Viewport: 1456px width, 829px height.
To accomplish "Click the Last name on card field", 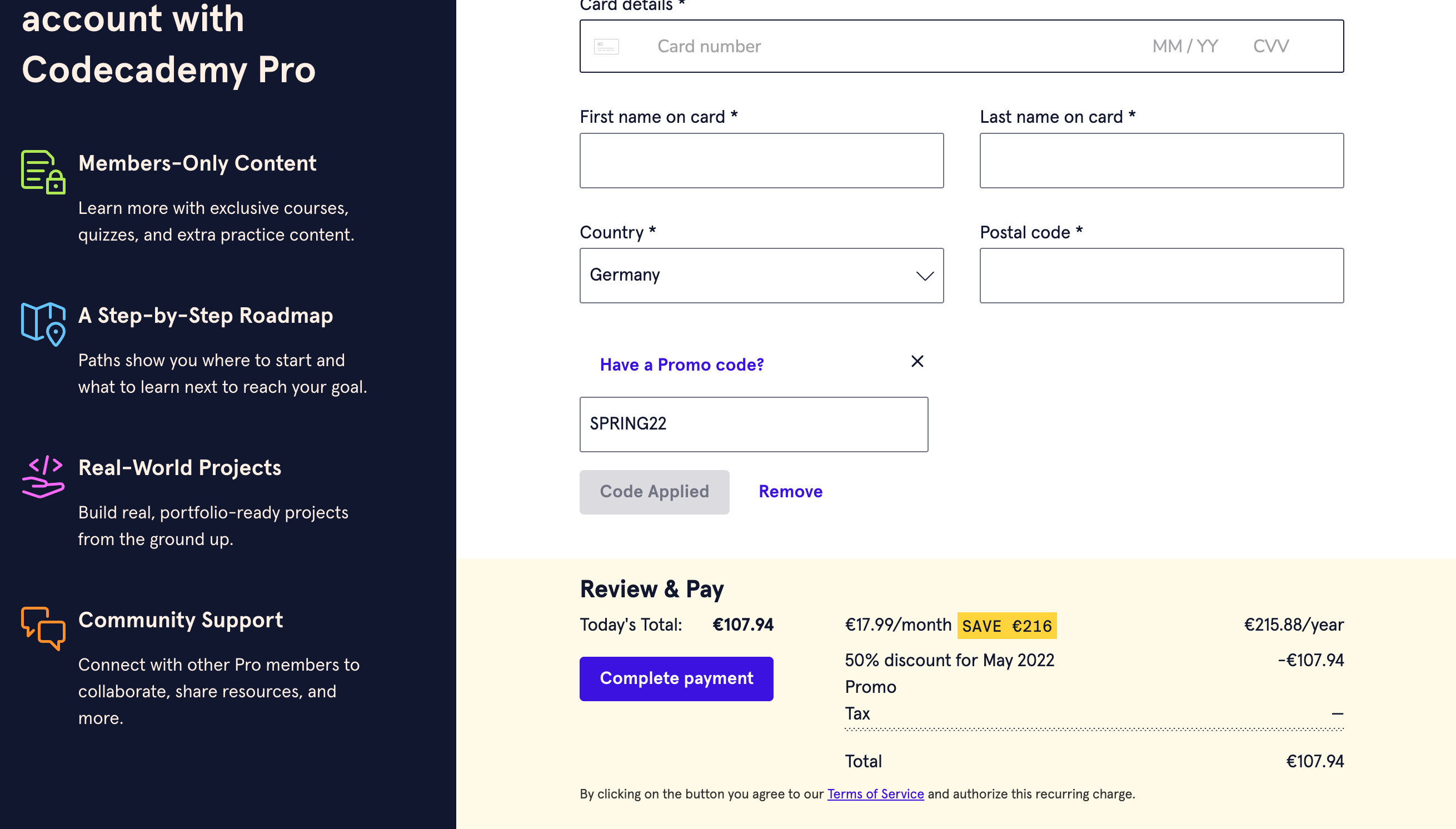I will pyautogui.click(x=1161, y=161).
